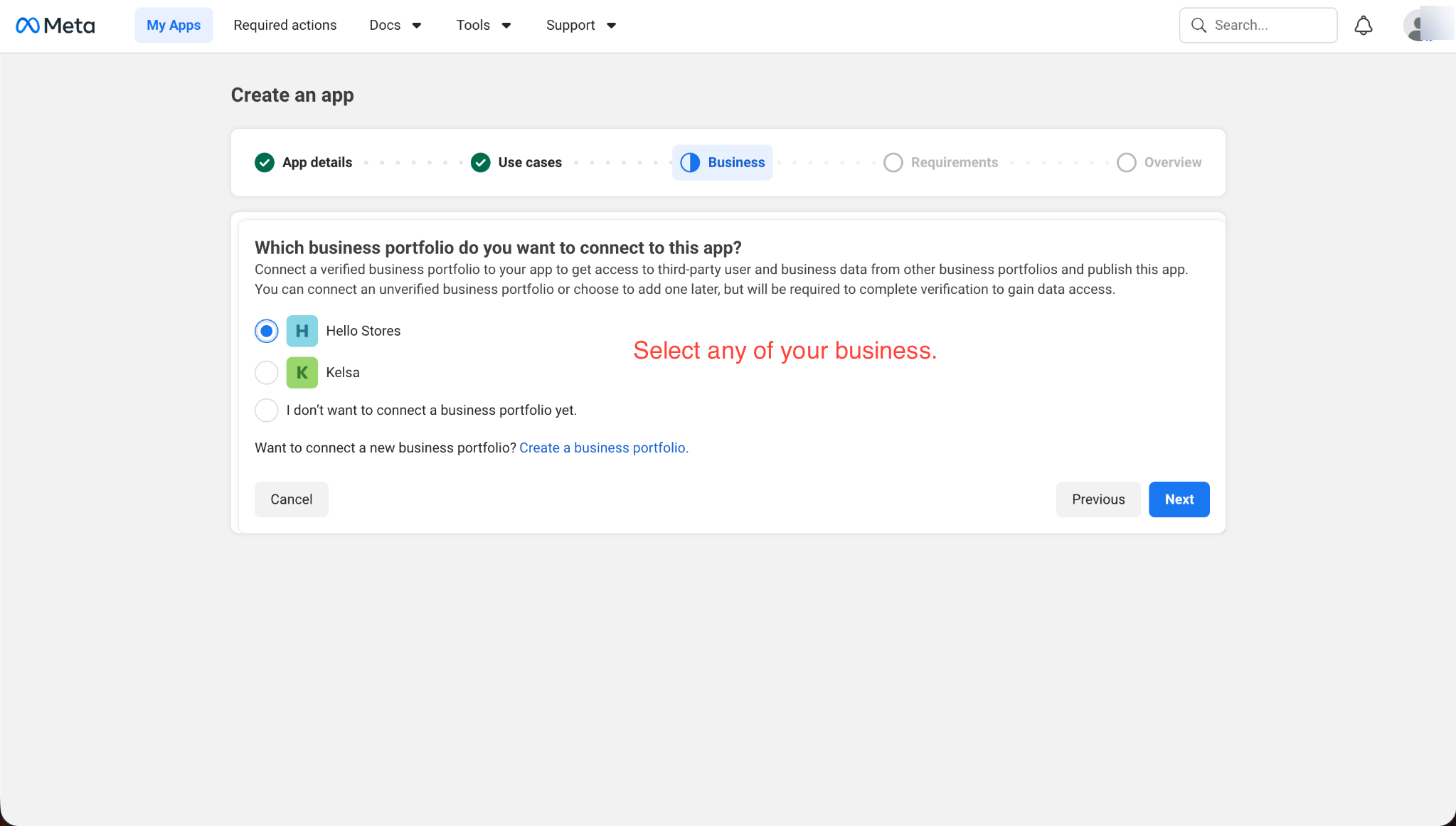The image size is (1456, 826).
Task: Open the notifications bell
Action: point(1363,26)
